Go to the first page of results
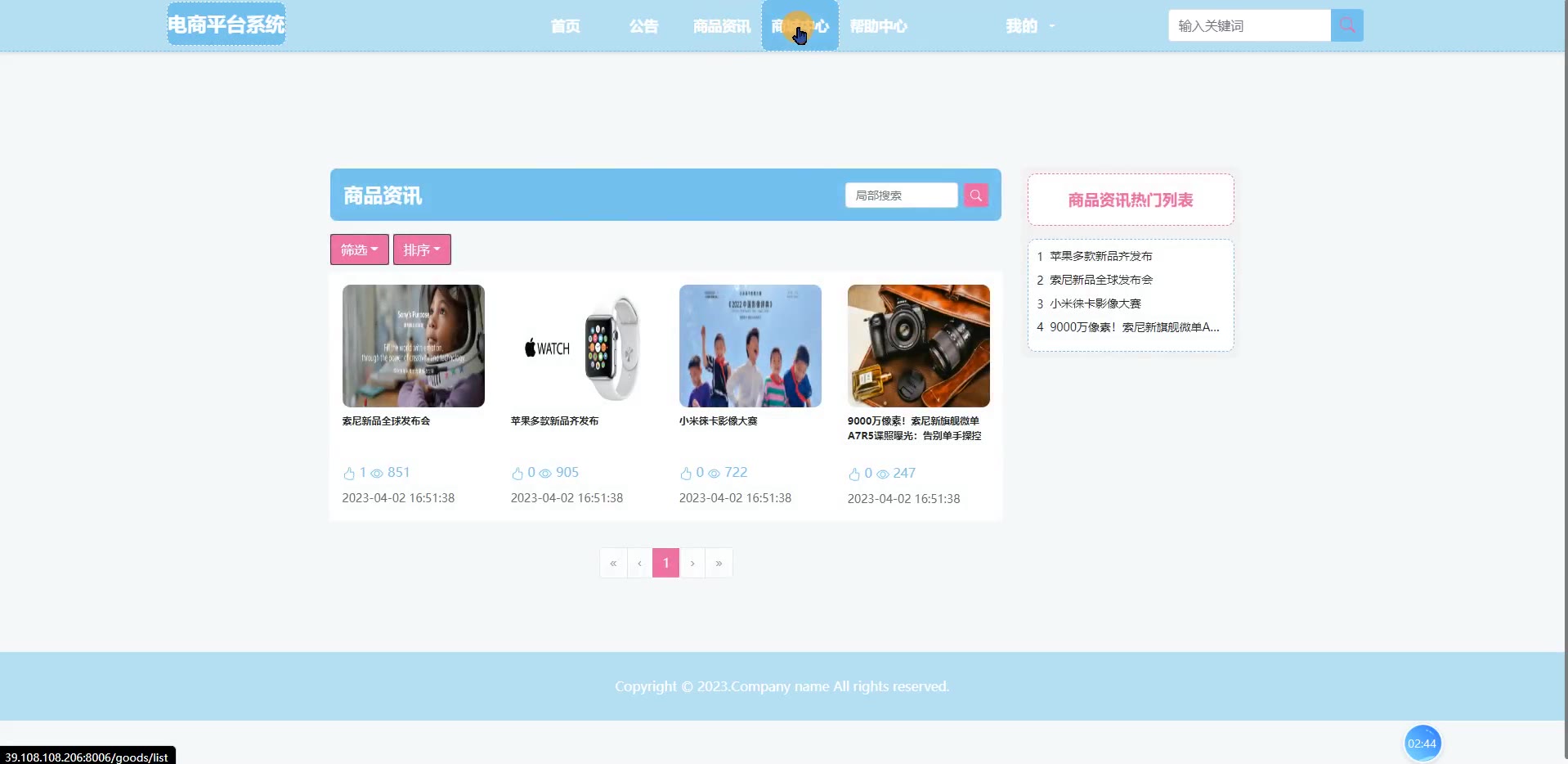The height and width of the screenshot is (764, 1568). (613, 563)
